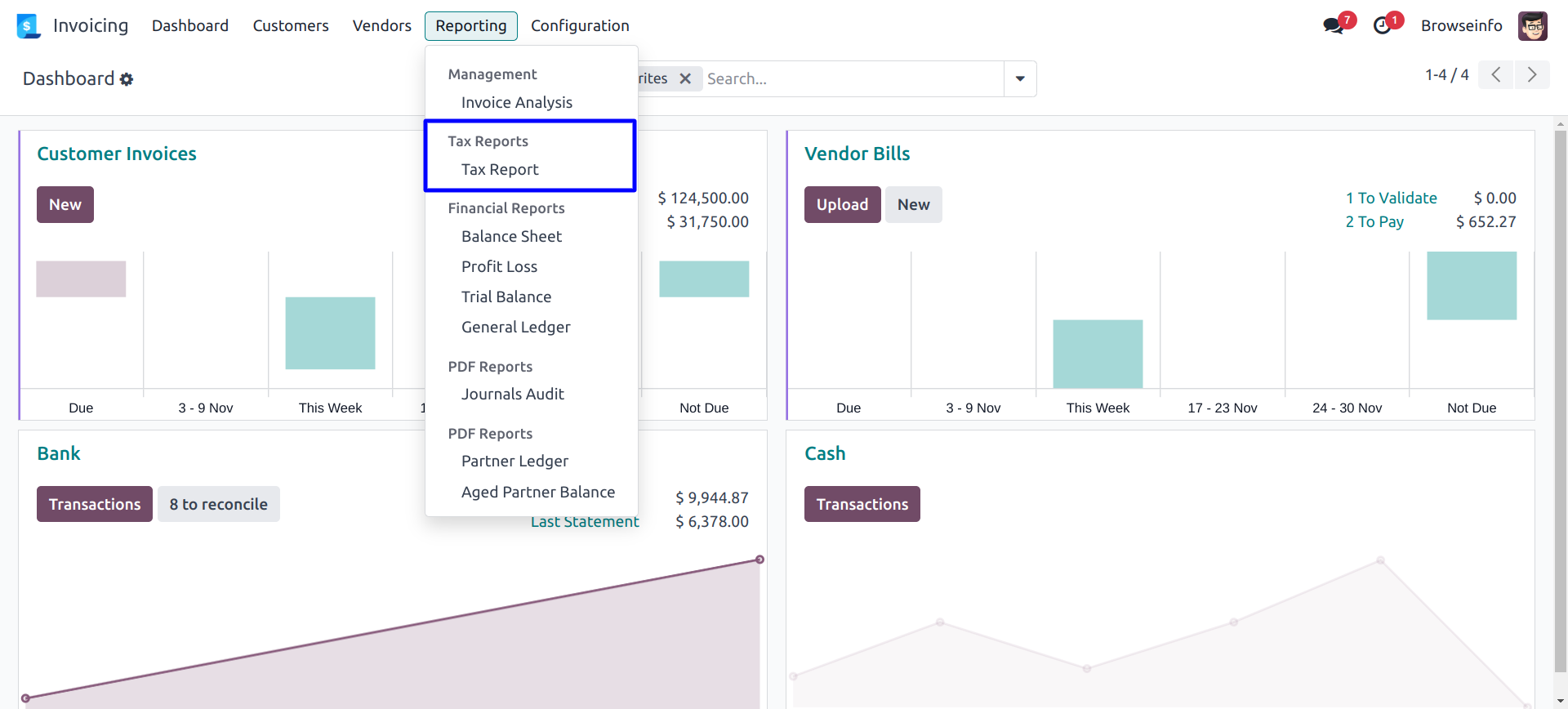Open the 2 To Pay link
This screenshot has height=709, width=1568.
pos(1374,222)
